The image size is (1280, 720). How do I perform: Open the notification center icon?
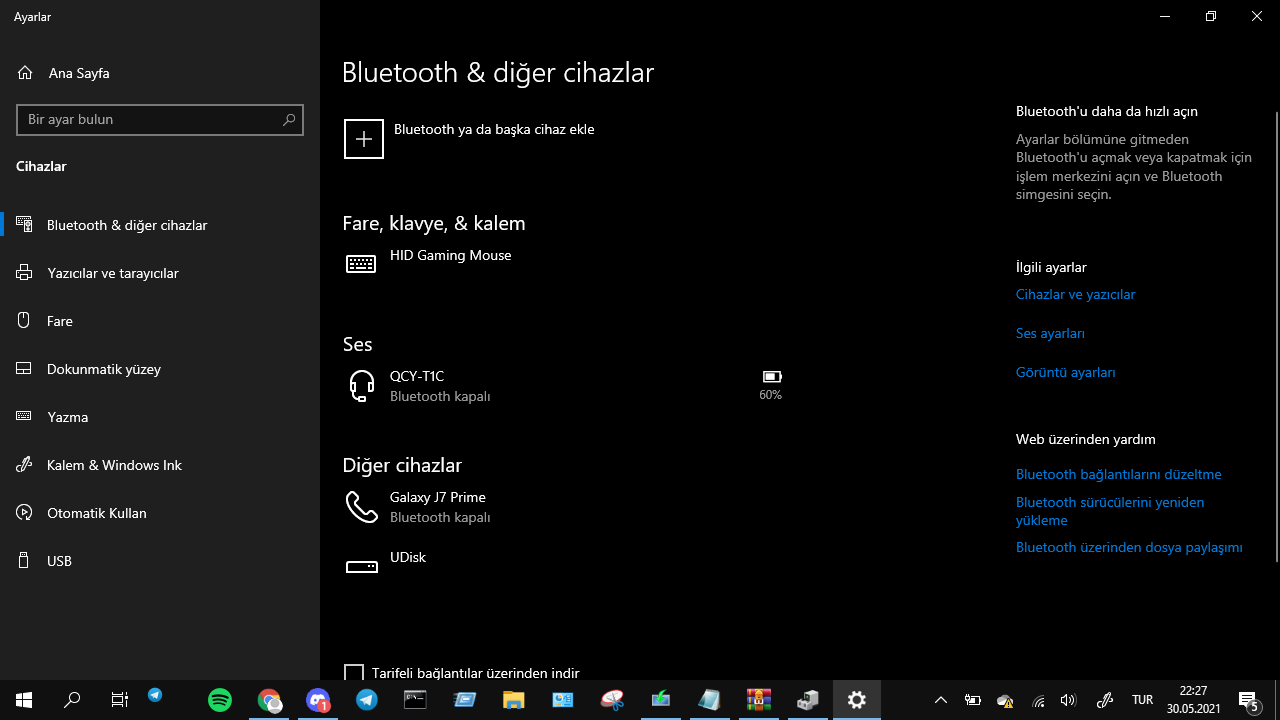coord(1248,700)
